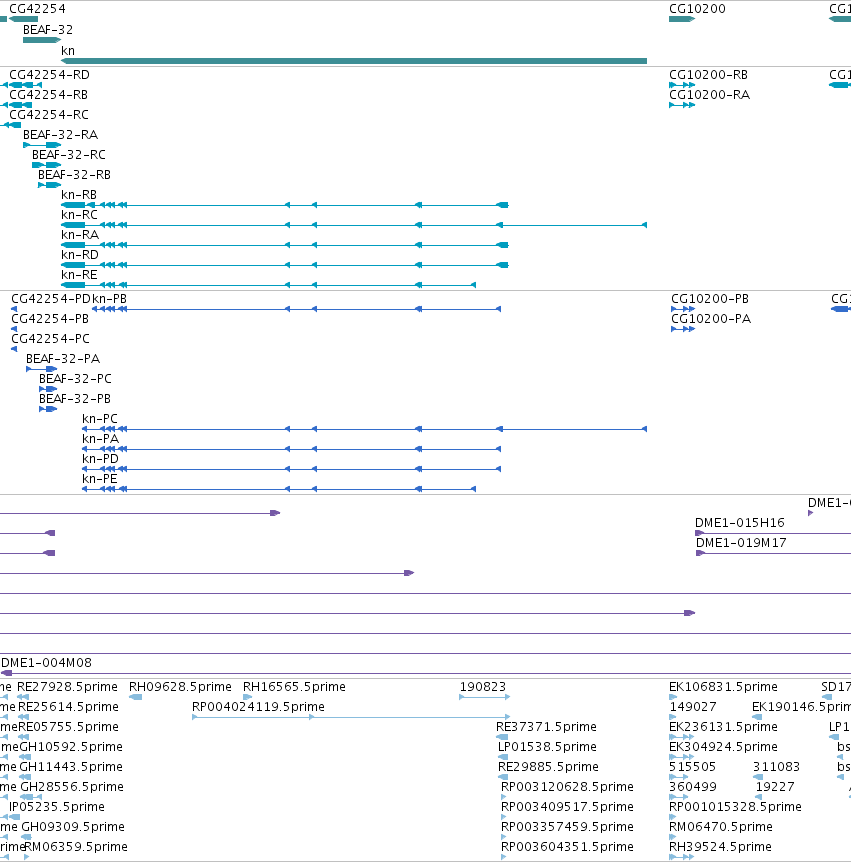Viewport: 851px width, 862px height.
Task: Click EST label RE27928.5prime
Action: (x=67, y=687)
